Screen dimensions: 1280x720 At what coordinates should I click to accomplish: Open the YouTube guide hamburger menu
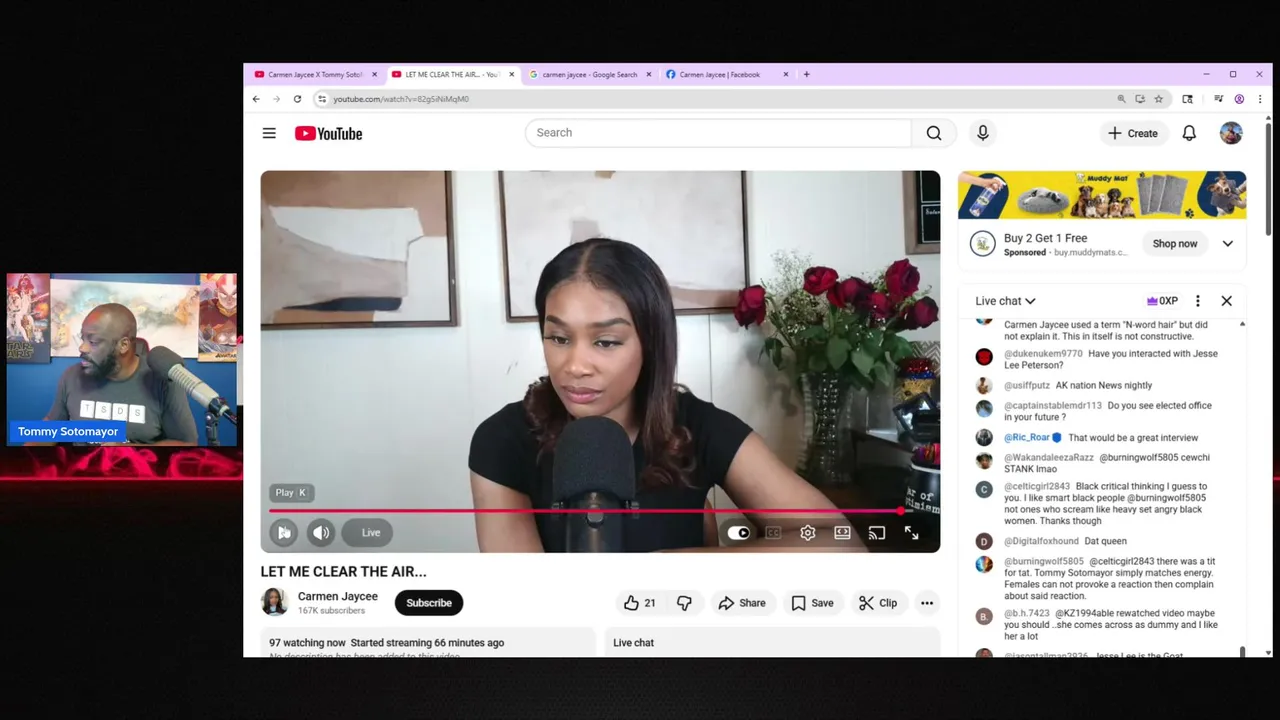[x=269, y=133]
